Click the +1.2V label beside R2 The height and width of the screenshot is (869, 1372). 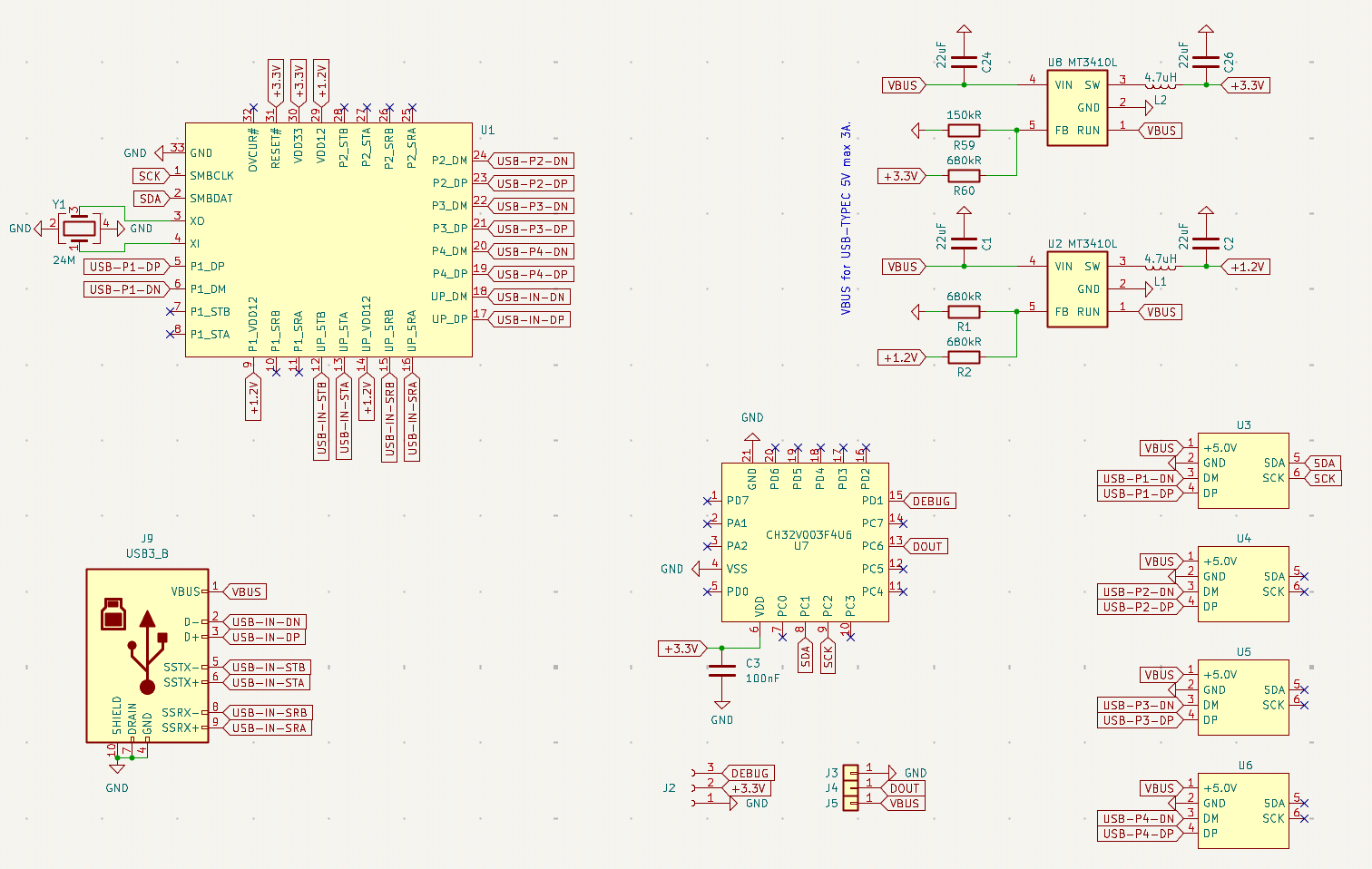pyautogui.click(x=901, y=357)
